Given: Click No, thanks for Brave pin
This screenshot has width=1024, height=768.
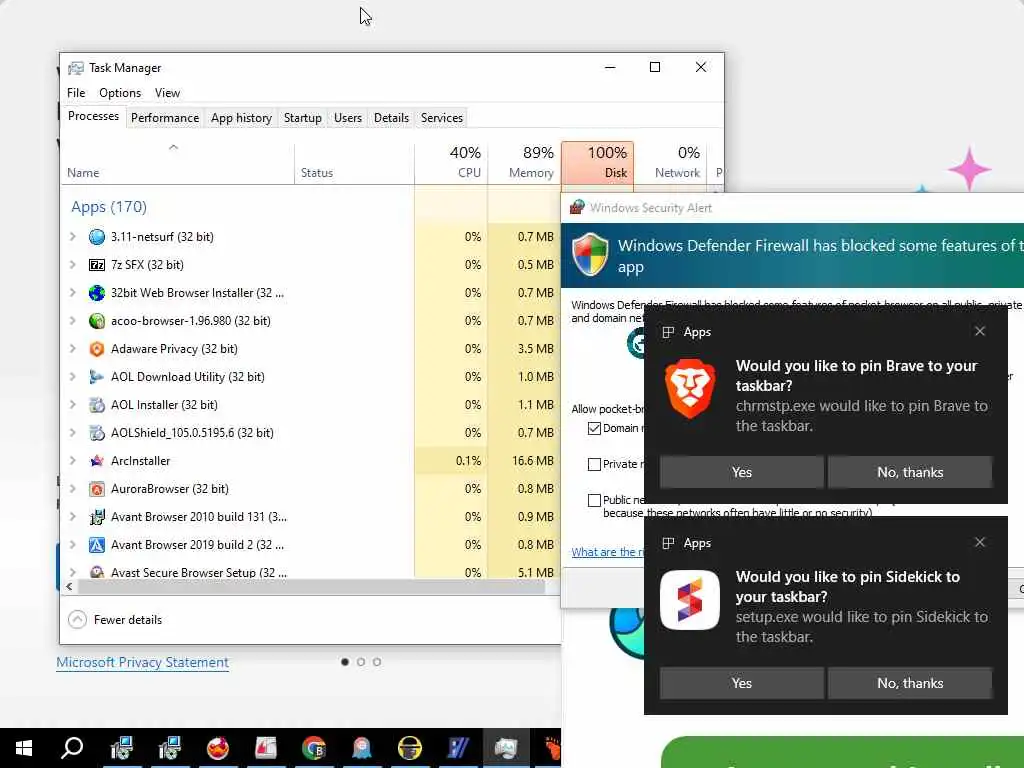Looking at the screenshot, I should click(910, 472).
